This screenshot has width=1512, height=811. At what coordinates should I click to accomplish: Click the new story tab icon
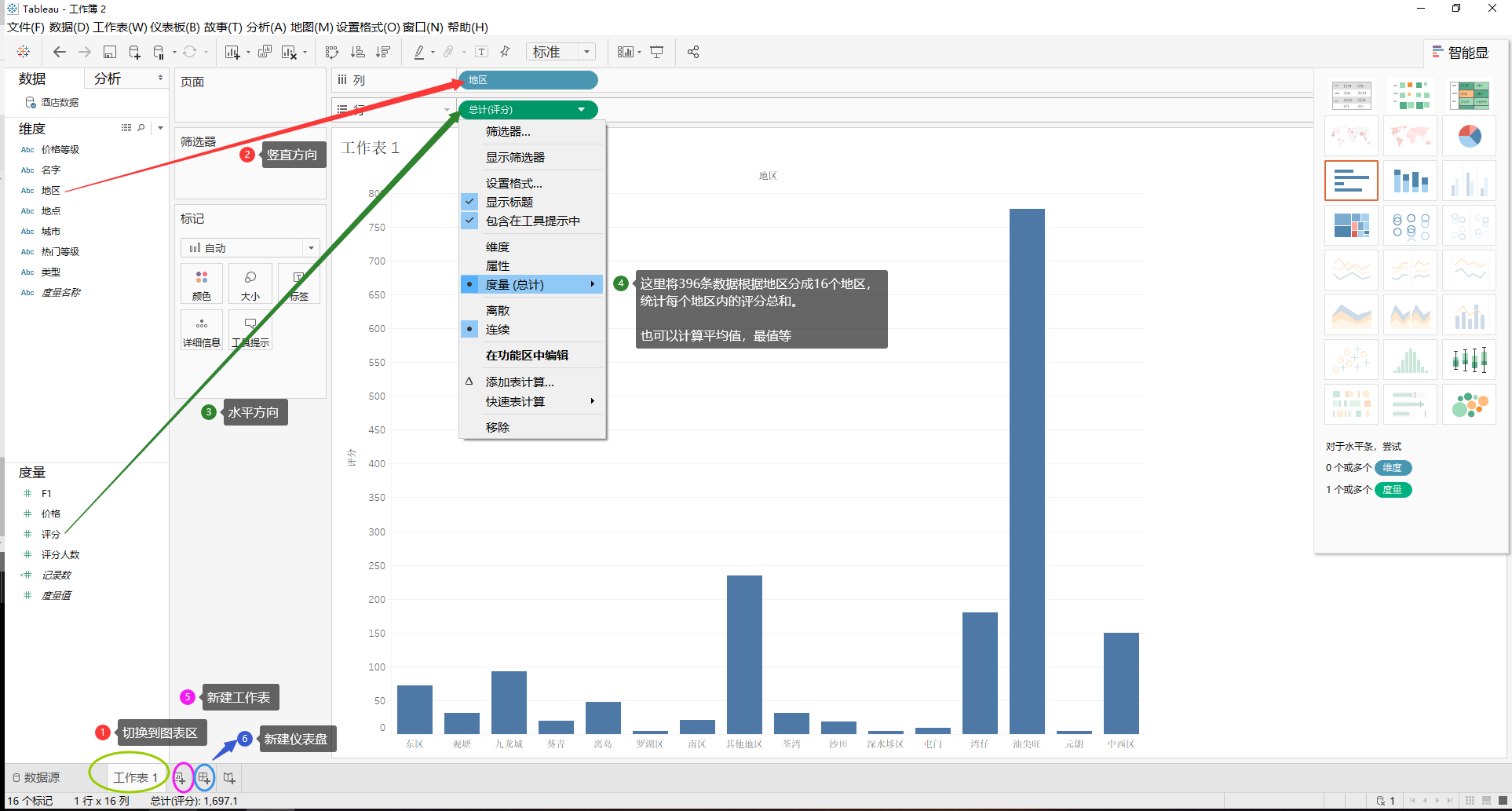point(229,777)
